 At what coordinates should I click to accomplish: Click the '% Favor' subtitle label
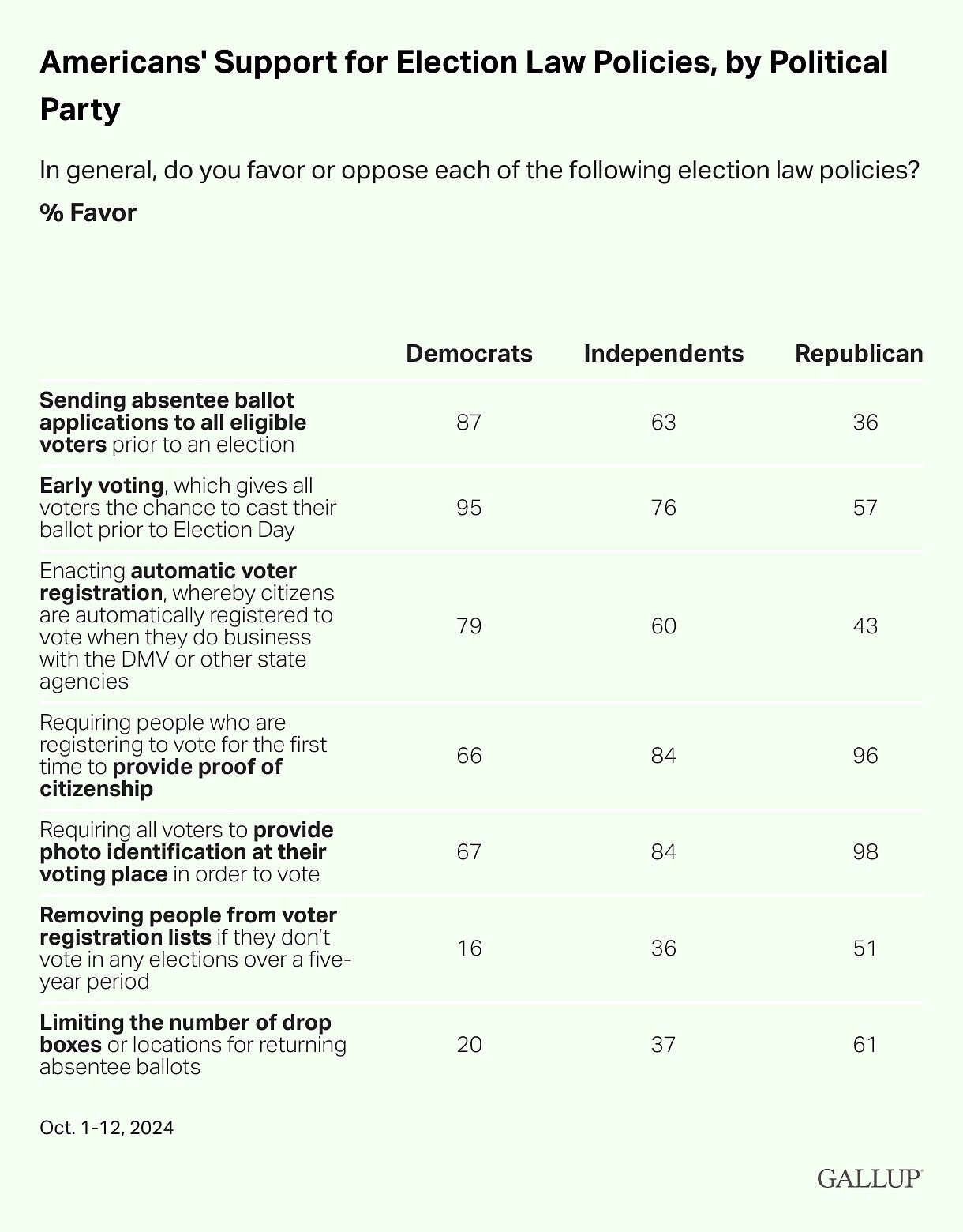pos(88,212)
